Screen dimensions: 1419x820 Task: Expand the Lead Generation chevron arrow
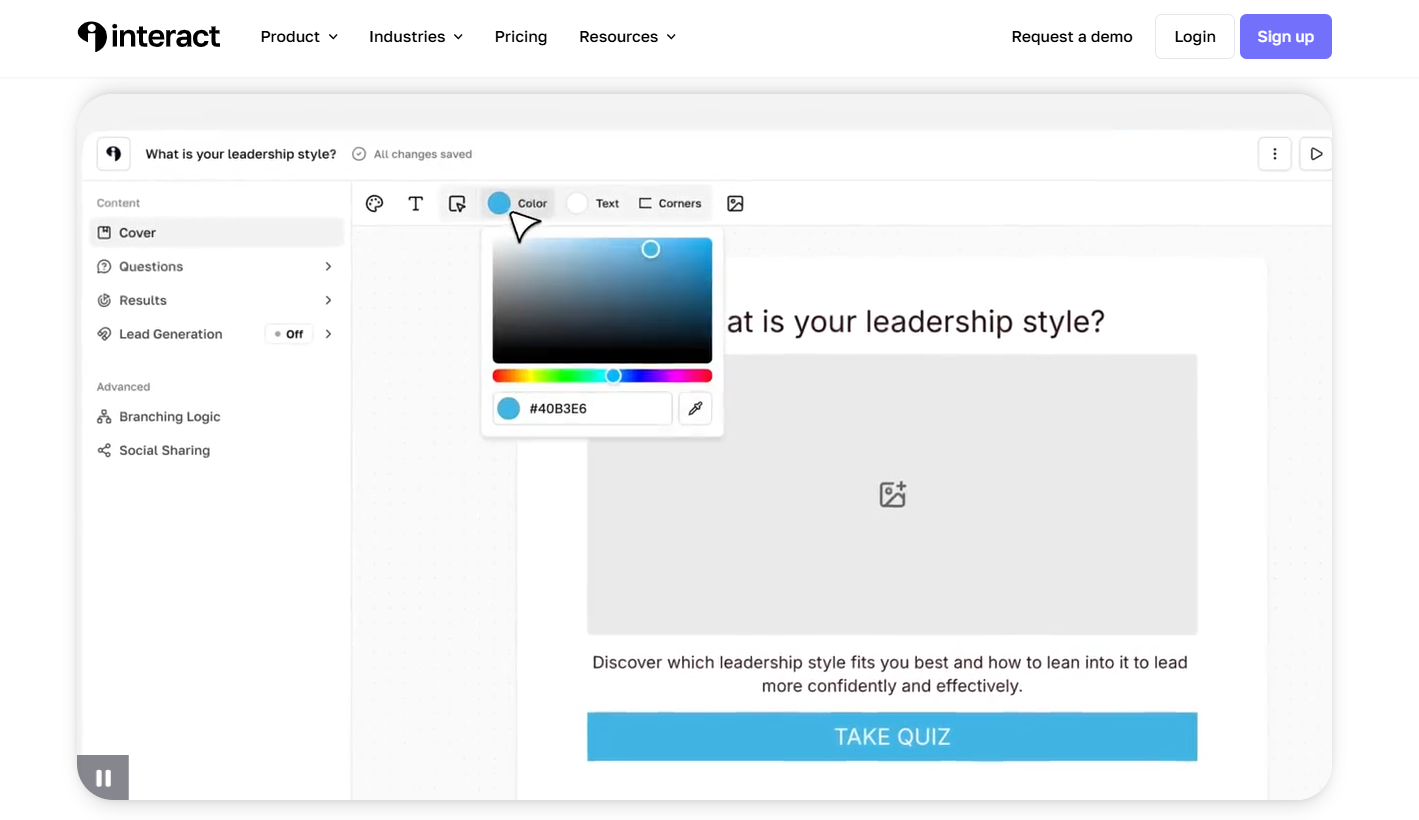[x=328, y=334]
